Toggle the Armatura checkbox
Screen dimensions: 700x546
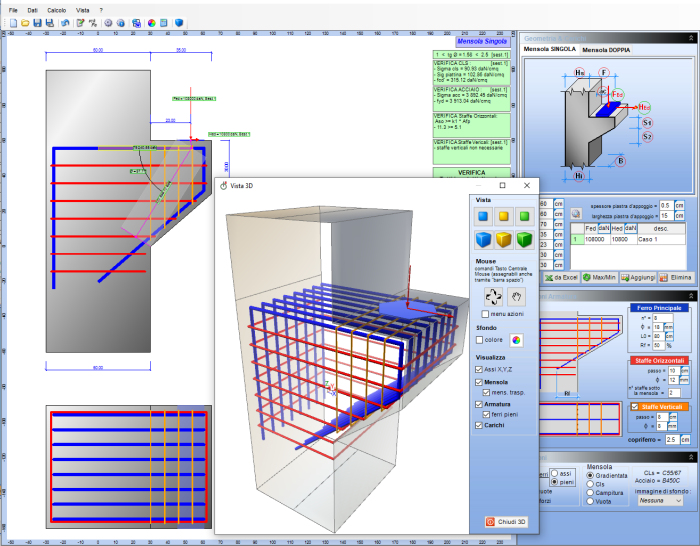click(479, 404)
